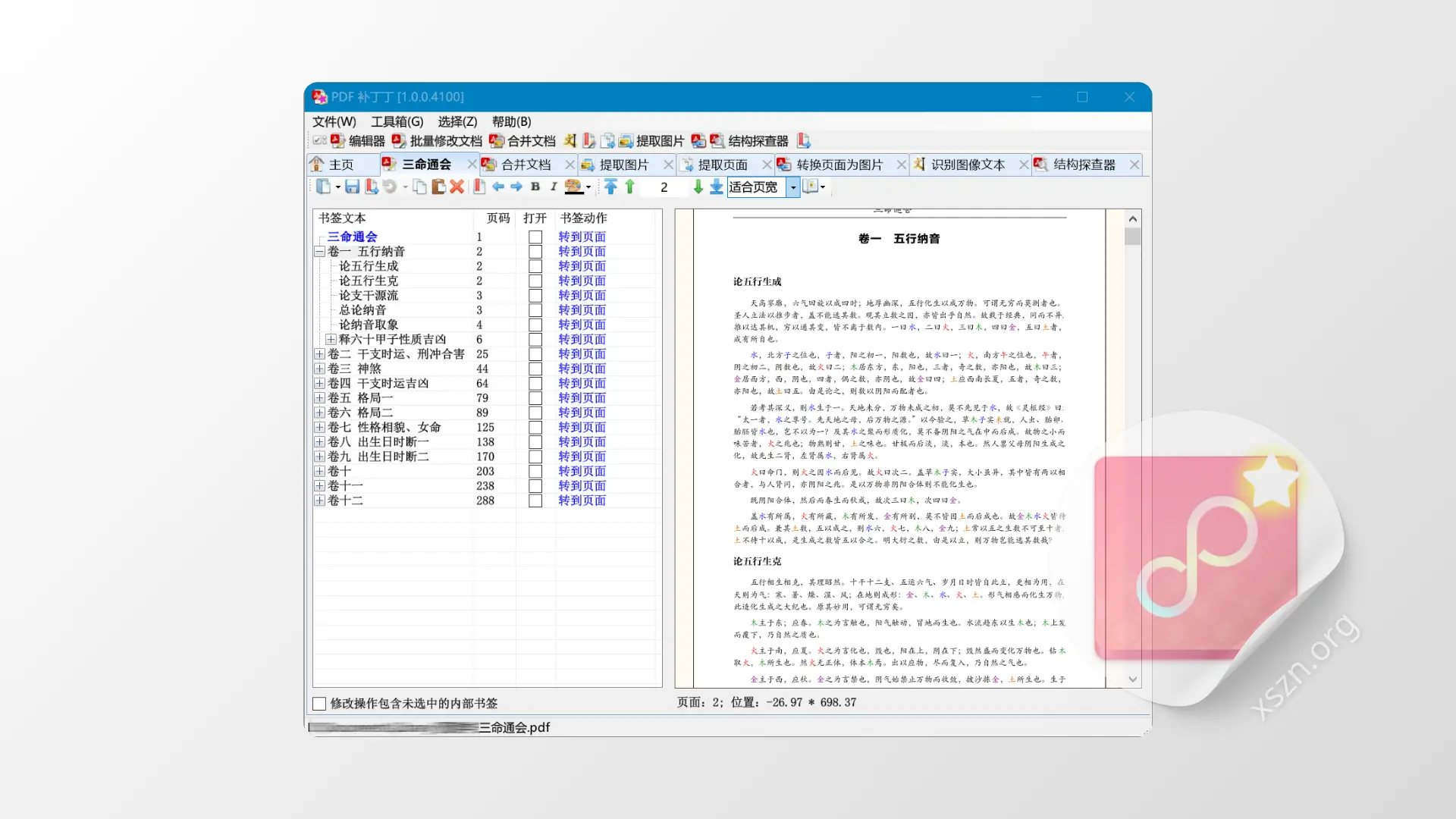1456x819 pixels.
Task: Click the green down page navigation arrow
Action: coord(698,187)
